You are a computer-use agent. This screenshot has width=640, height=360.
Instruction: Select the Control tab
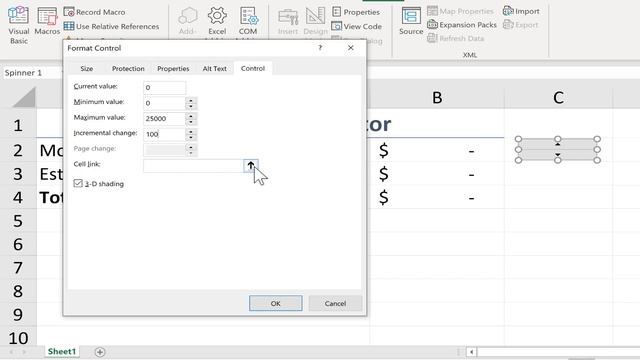[253, 68]
